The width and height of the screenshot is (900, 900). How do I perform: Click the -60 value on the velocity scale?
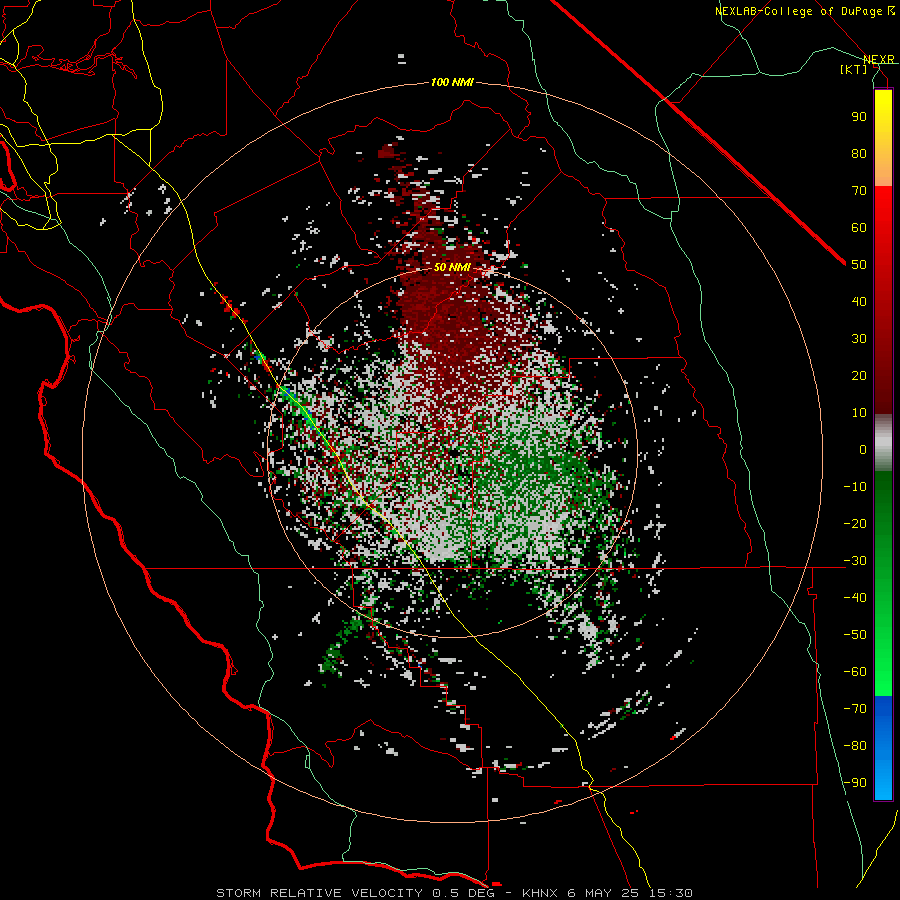click(x=855, y=672)
